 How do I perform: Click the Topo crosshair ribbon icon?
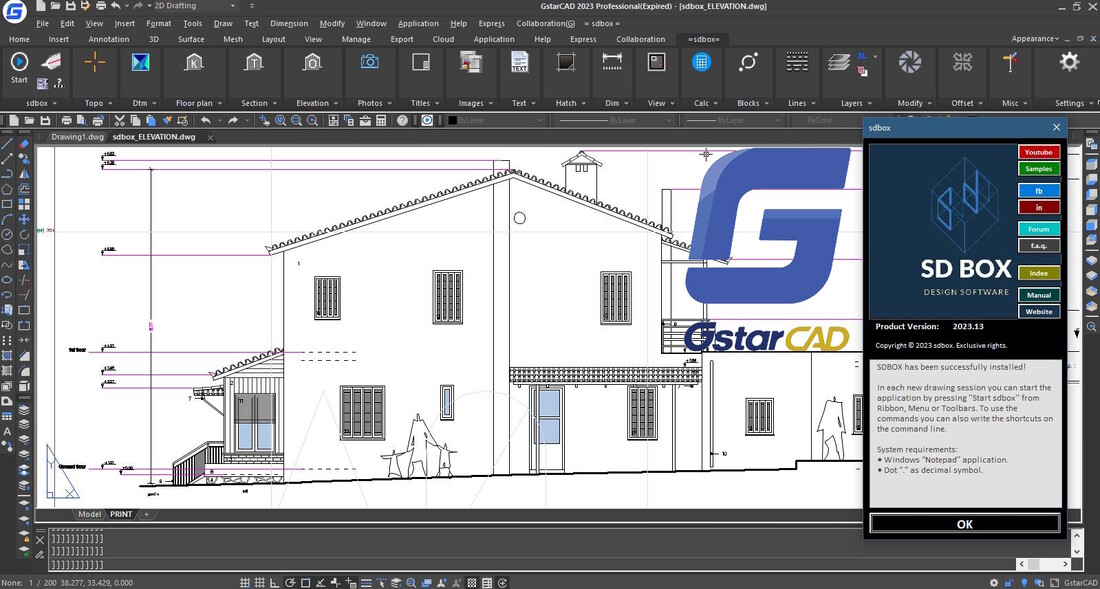coord(95,62)
